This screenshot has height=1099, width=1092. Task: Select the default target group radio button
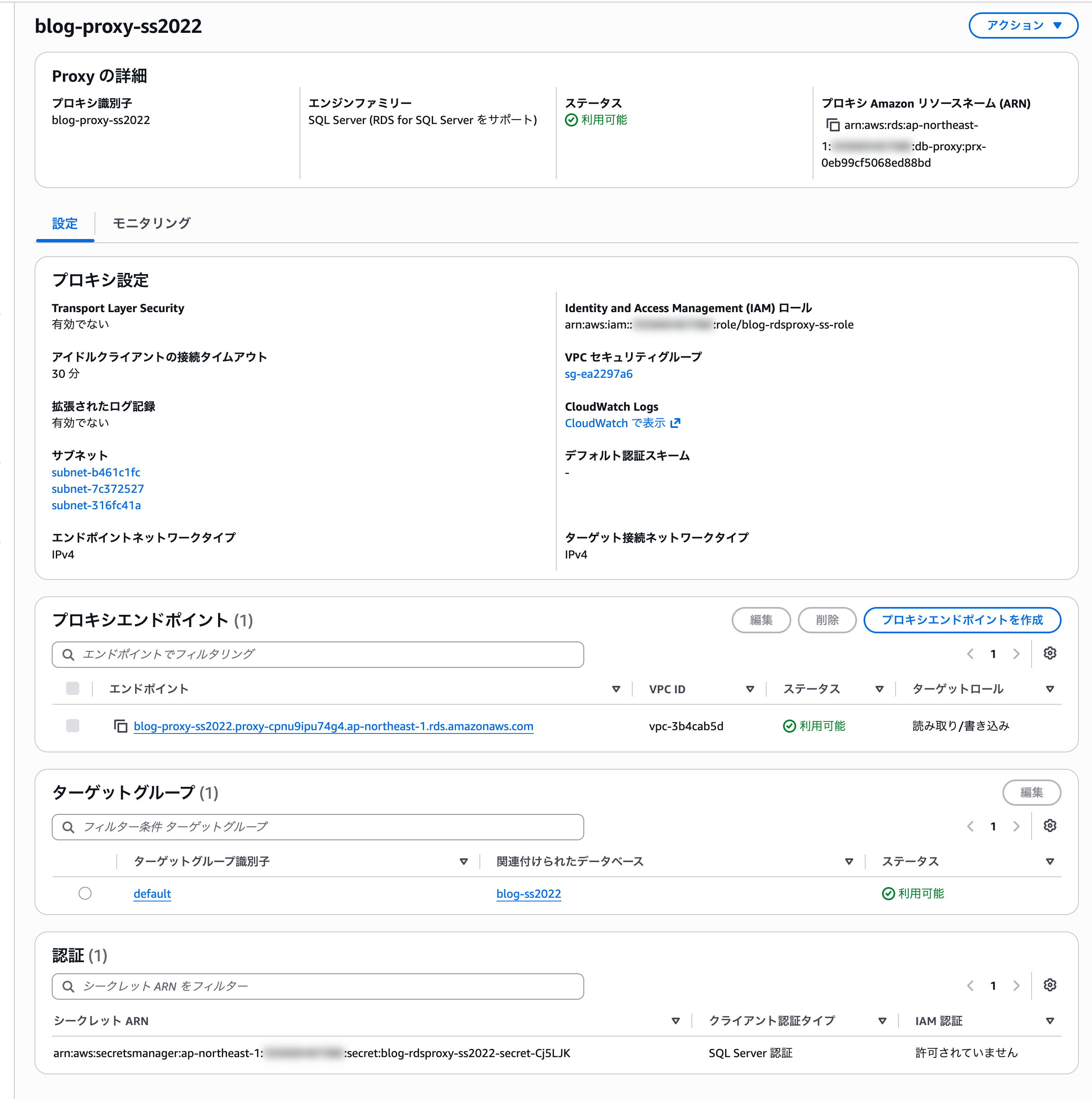[x=85, y=894]
